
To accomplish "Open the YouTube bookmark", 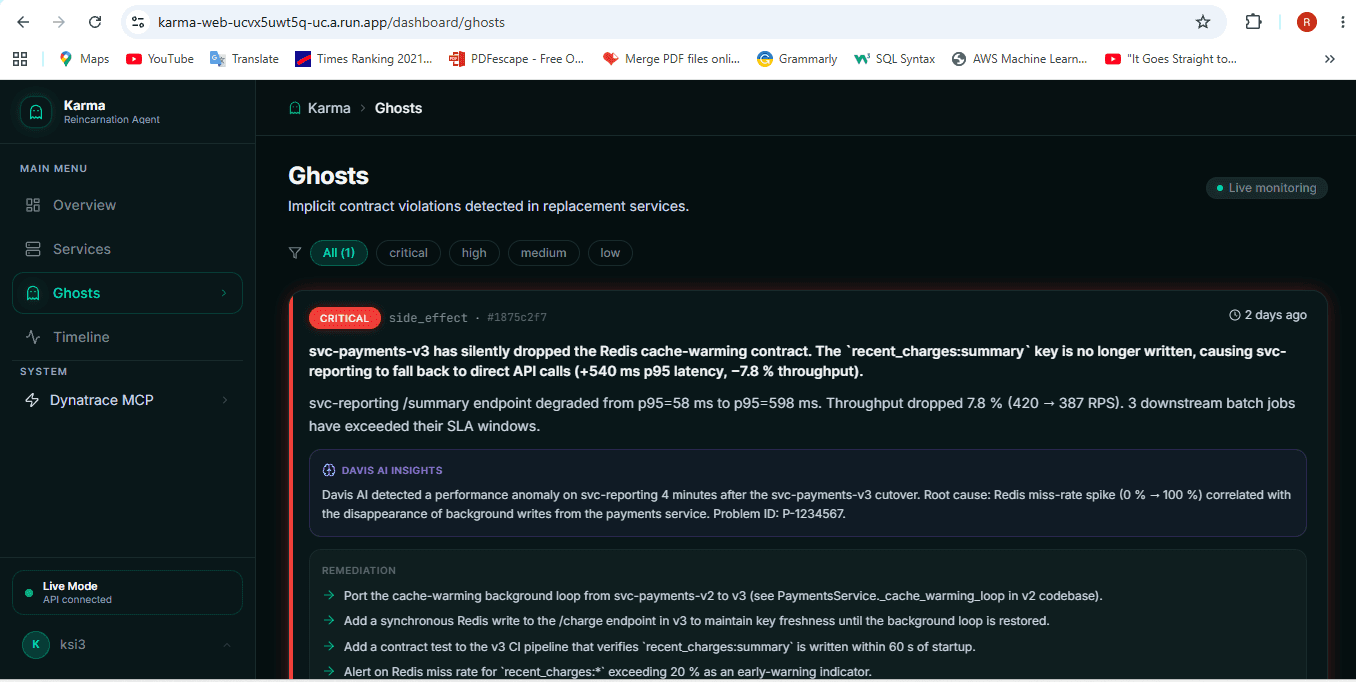I will pyautogui.click(x=160, y=59).
